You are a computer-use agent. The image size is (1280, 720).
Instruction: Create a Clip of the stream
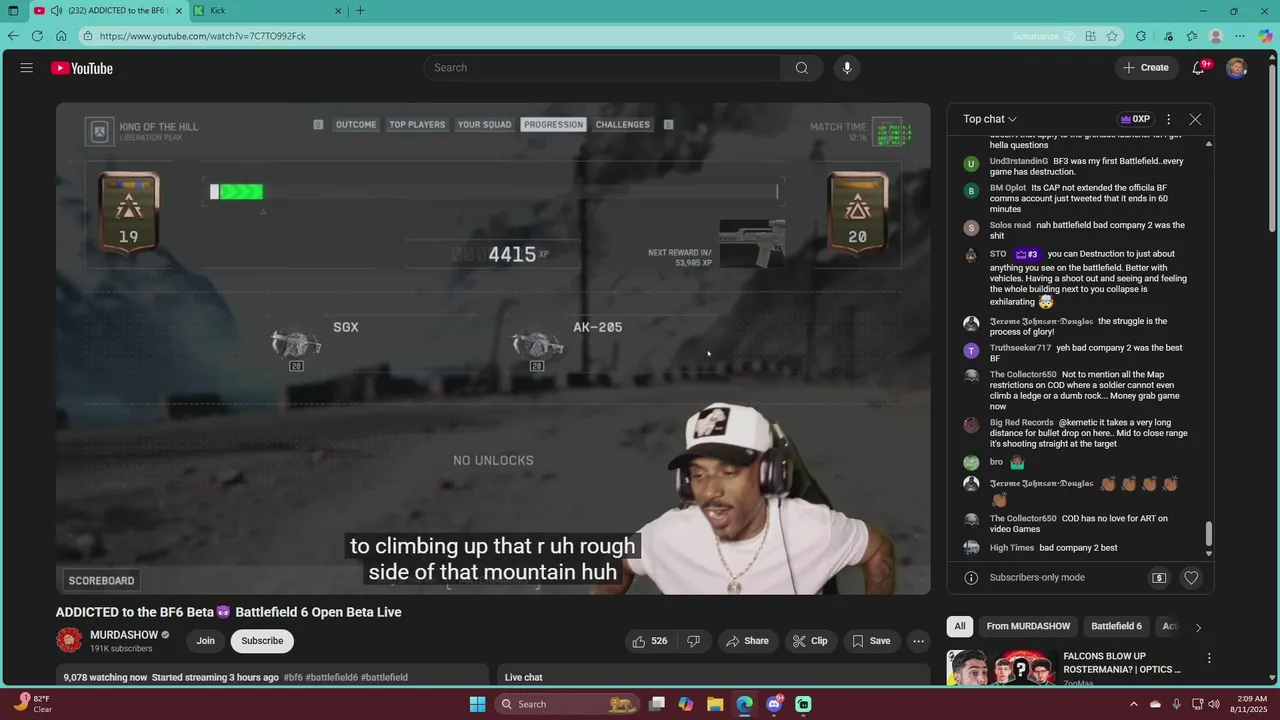[x=810, y=641]
